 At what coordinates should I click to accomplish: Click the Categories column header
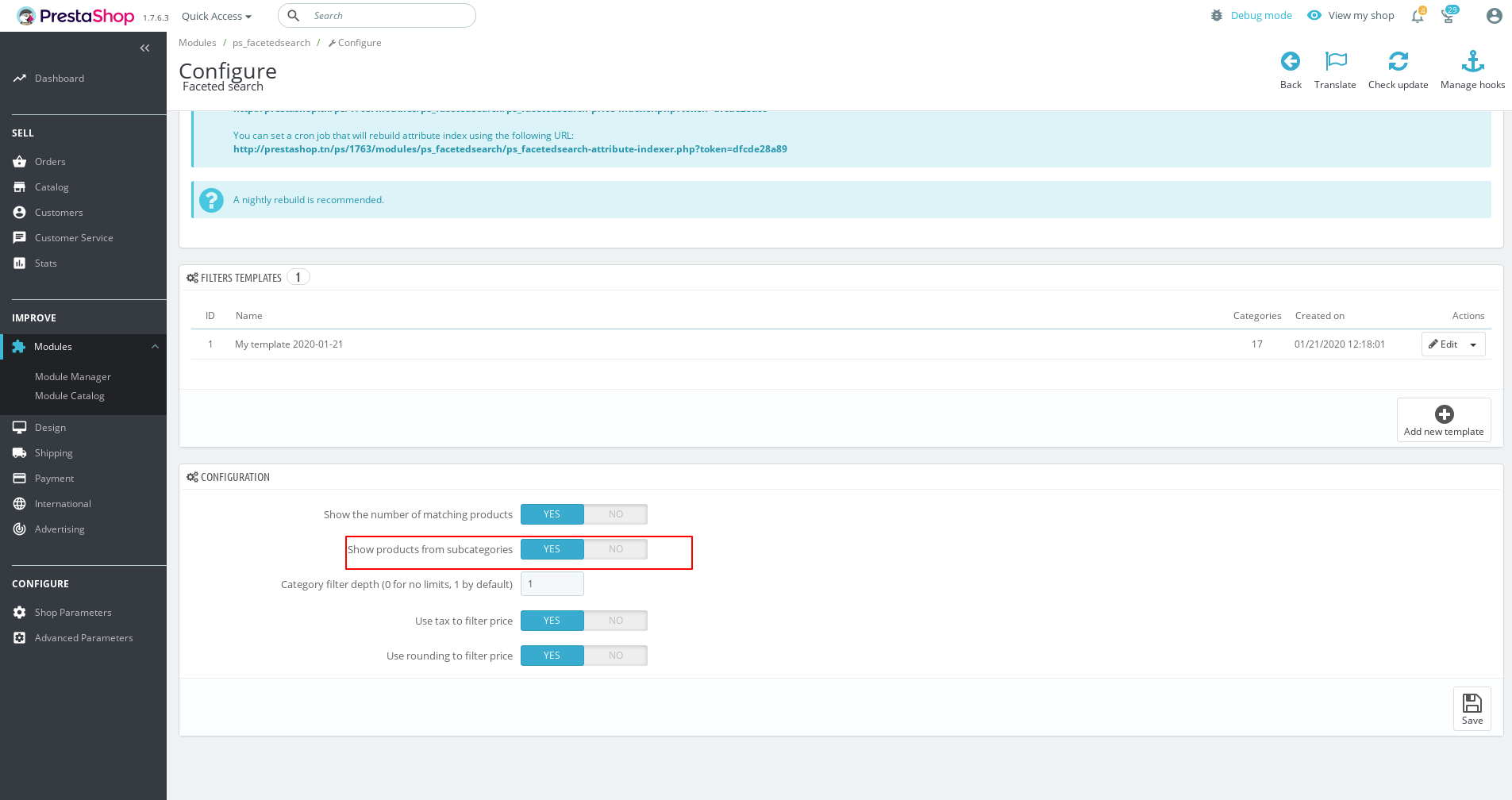(x=1257, y=316)
